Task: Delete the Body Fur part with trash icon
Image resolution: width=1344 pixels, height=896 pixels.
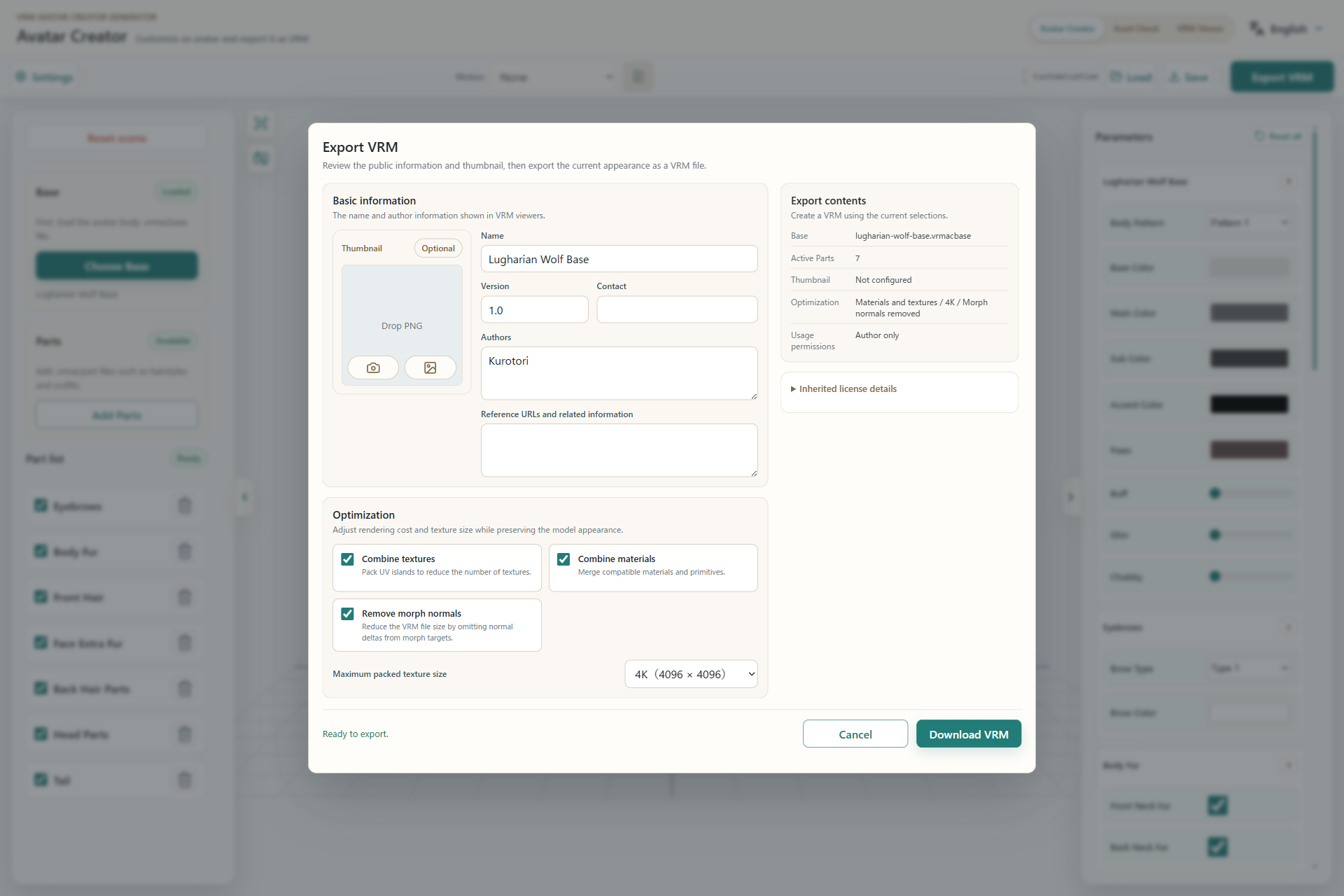Action: point(185,552)
